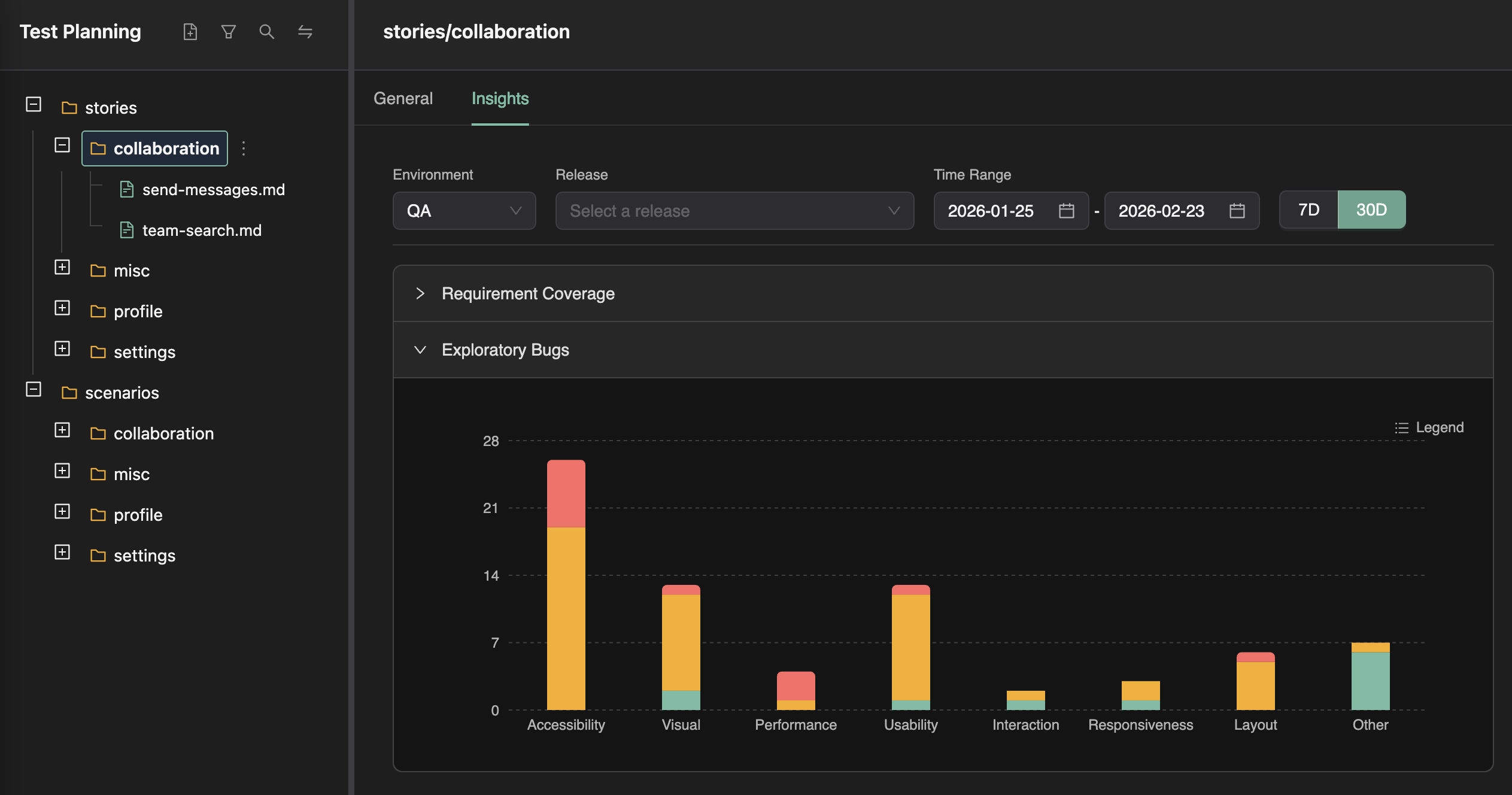Collapse the top-level stories folder
1512x795 pixels.
(34, 105)
